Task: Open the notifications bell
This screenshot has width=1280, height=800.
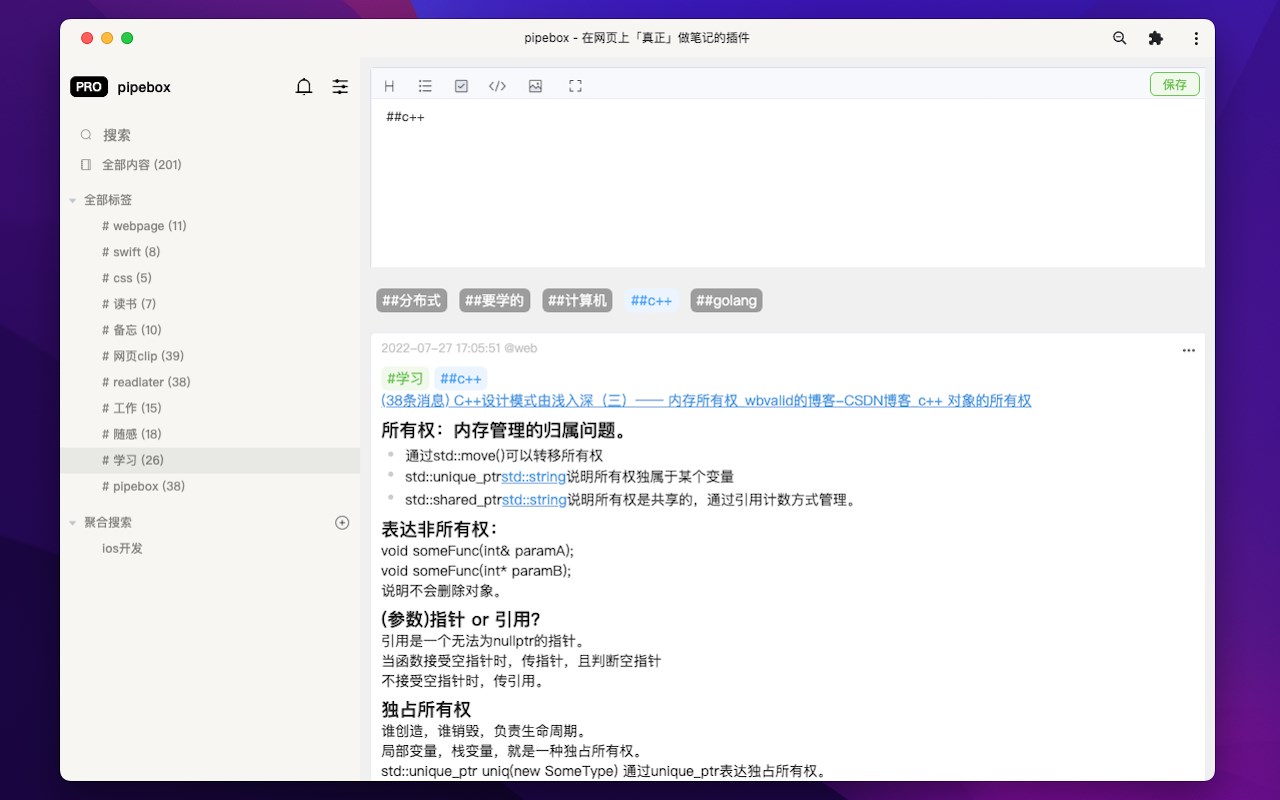Action: point(304,87)
